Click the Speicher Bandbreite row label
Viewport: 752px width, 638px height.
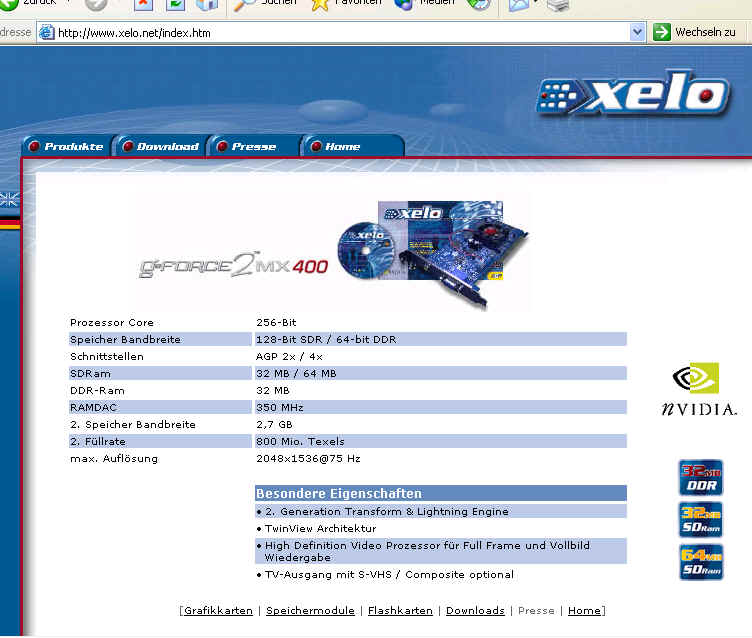(125, 339)
